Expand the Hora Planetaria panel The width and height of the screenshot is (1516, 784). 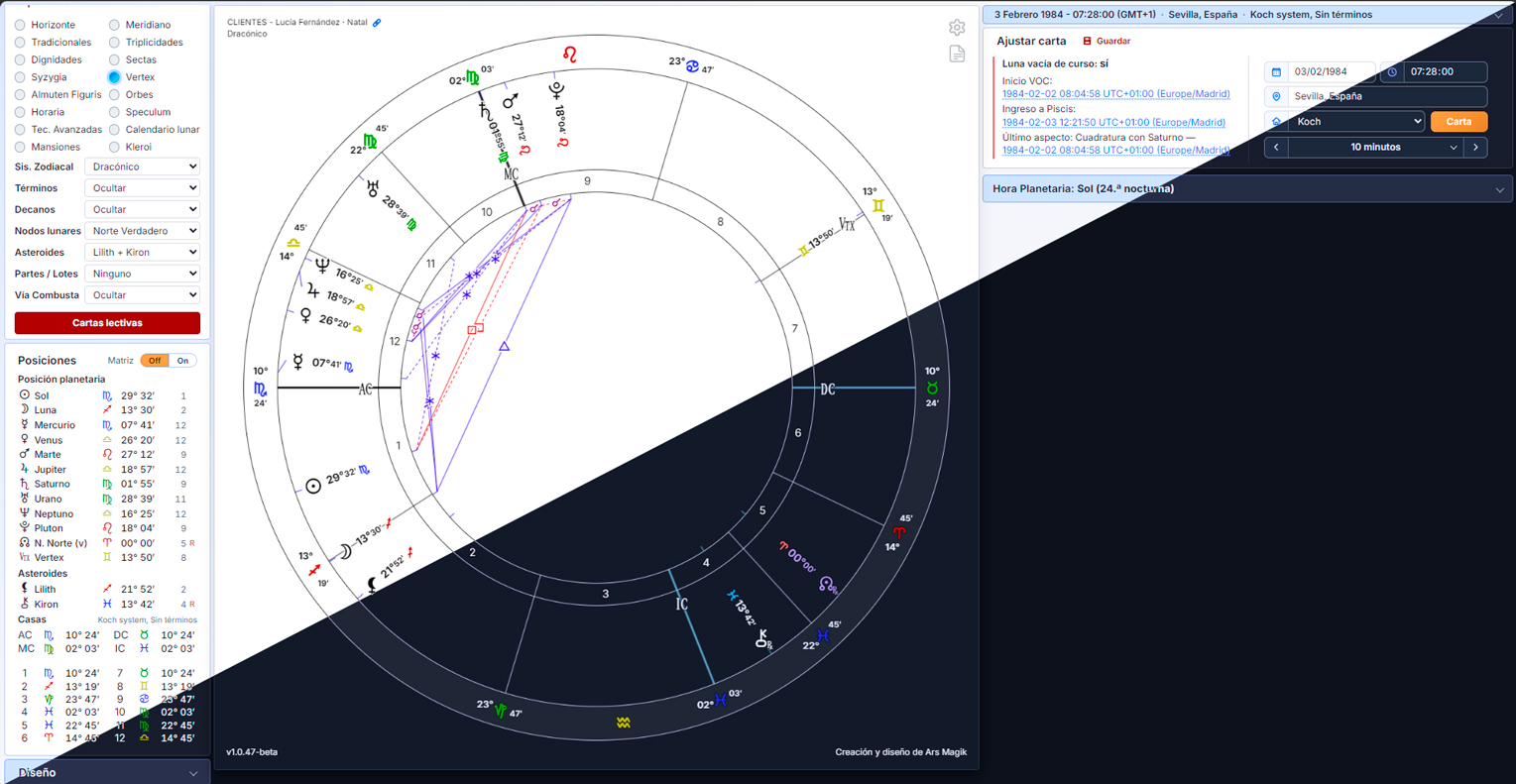1248,188
